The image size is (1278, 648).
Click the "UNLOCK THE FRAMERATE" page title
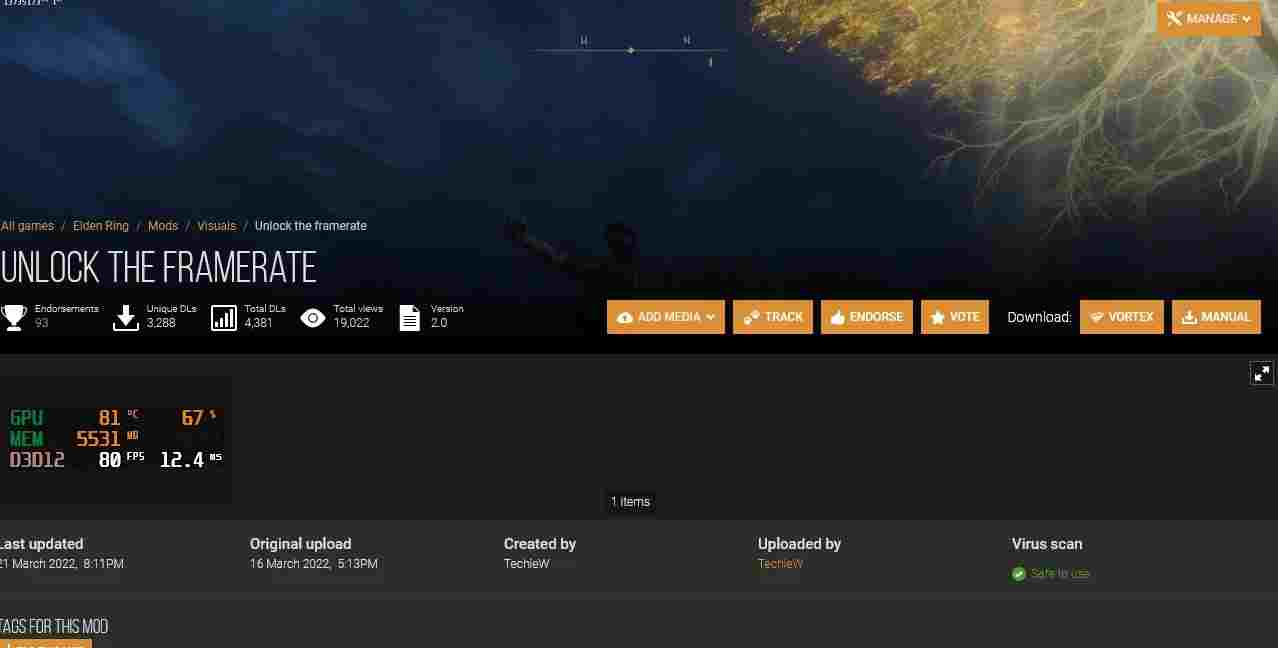(x=158, y=268)
